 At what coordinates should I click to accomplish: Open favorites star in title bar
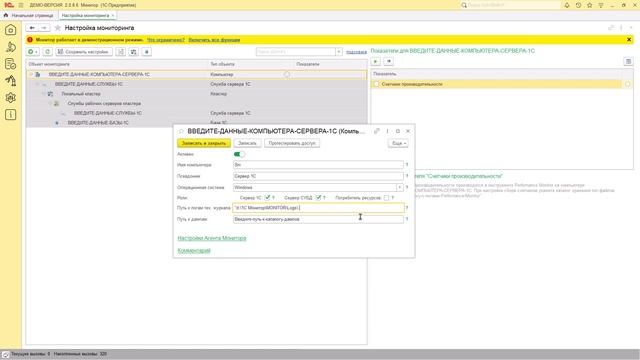coord(589,5)
